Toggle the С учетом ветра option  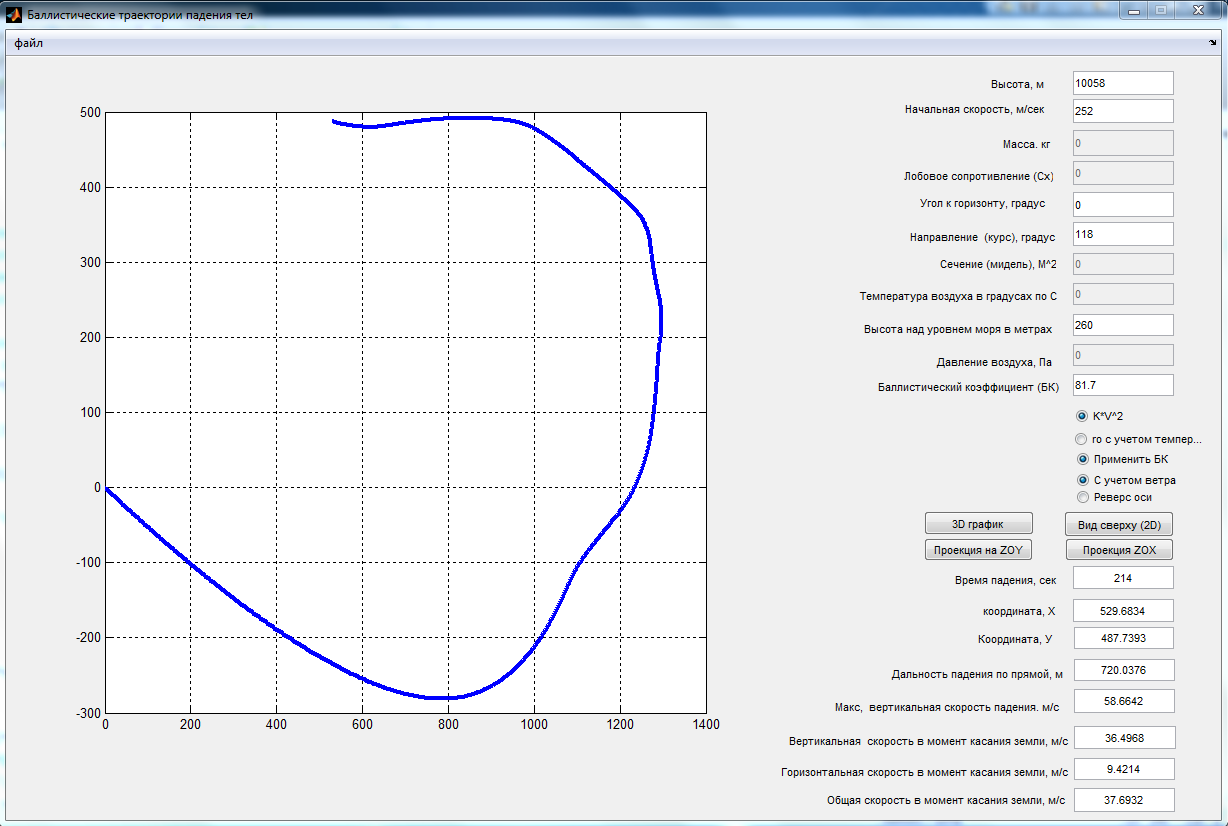point(1081,480)
